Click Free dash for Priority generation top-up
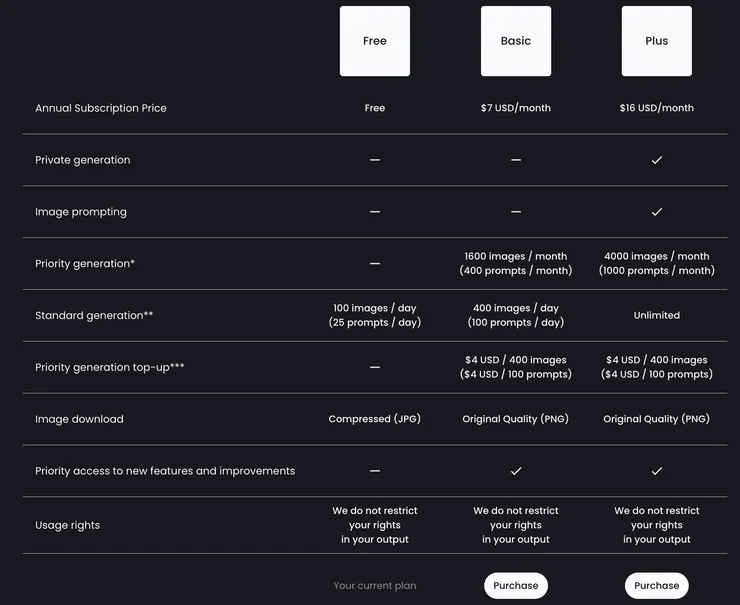 pos(375,367)
